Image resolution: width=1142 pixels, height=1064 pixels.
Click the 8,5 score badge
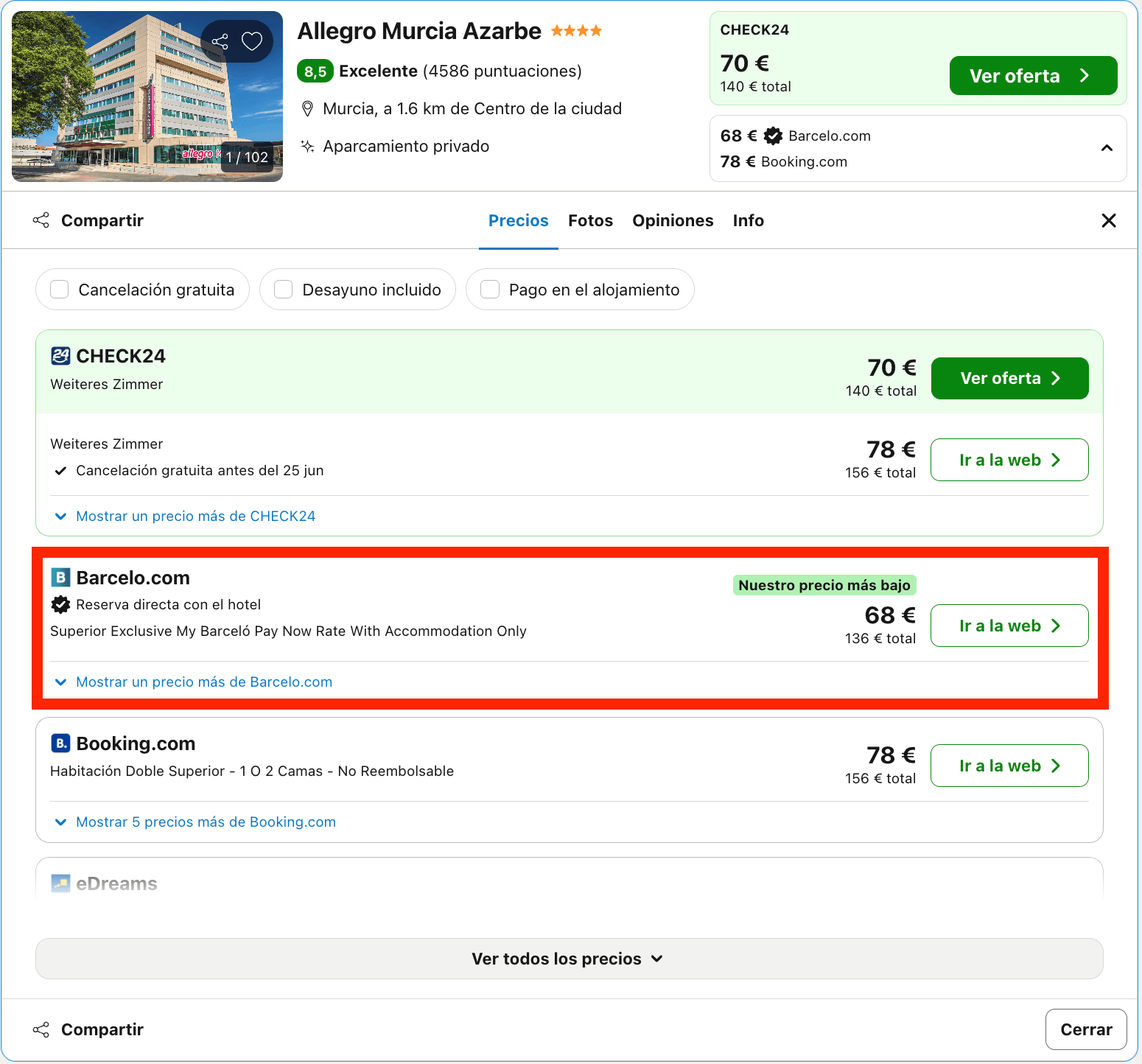click(x=315, y=71)
